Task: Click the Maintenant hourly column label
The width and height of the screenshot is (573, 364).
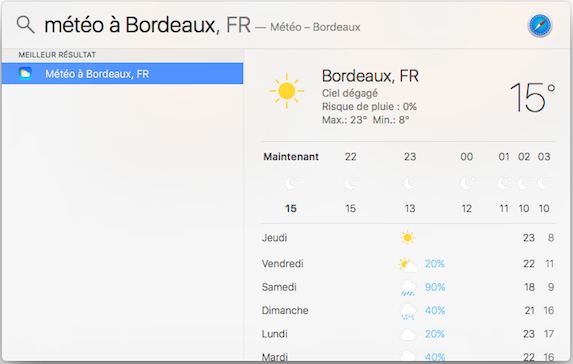Action: tap(291, 157)
